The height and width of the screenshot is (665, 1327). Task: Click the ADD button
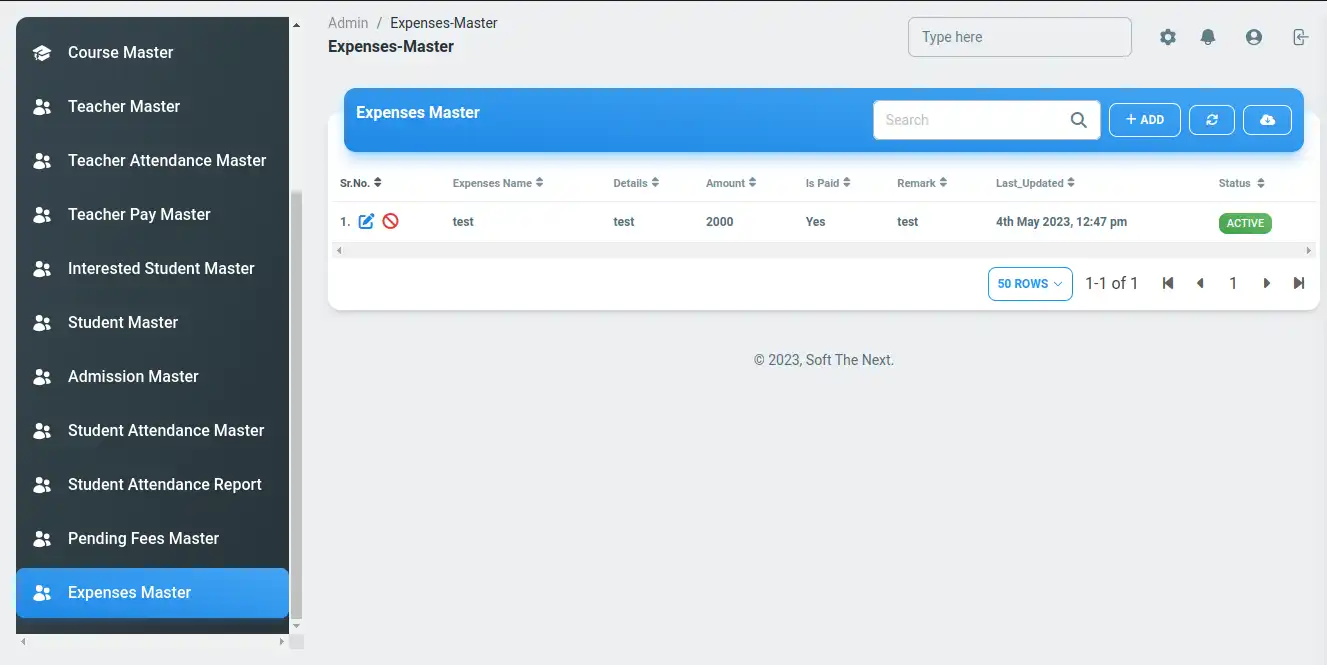[1145, 120]
